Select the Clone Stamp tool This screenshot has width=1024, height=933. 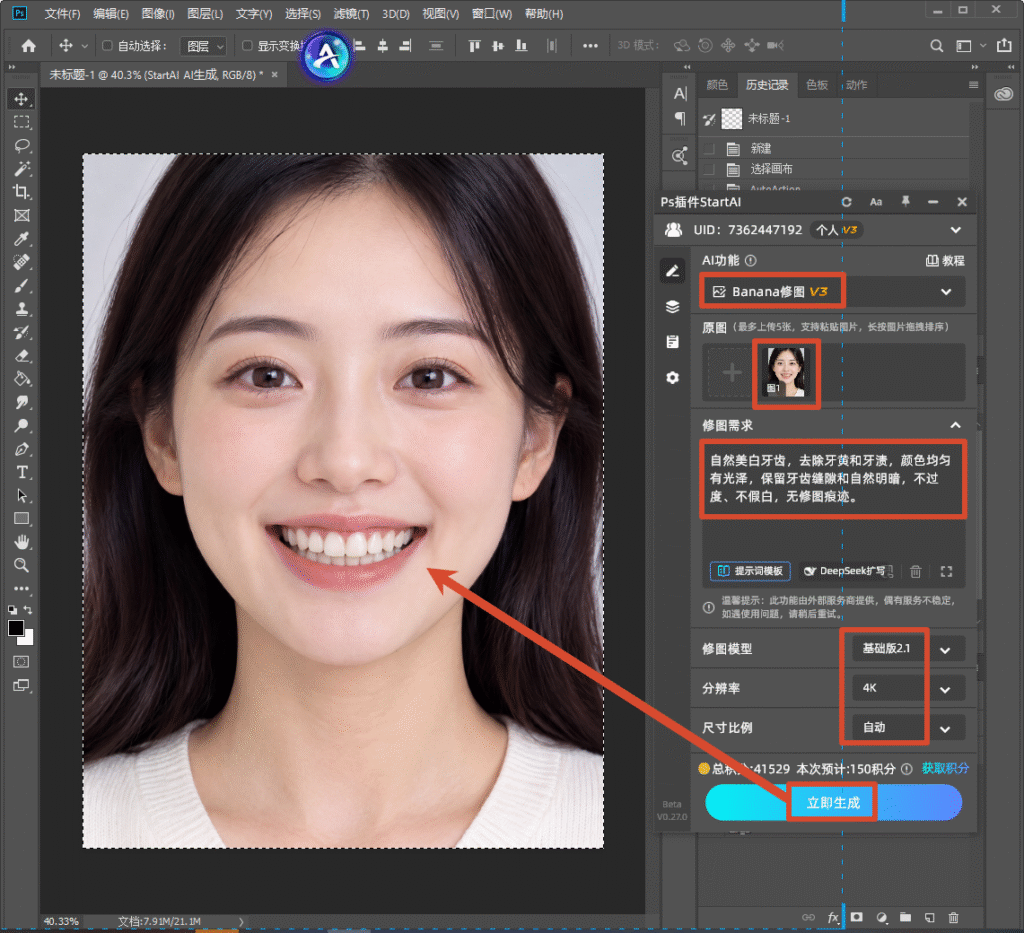[x=22, y=309]
